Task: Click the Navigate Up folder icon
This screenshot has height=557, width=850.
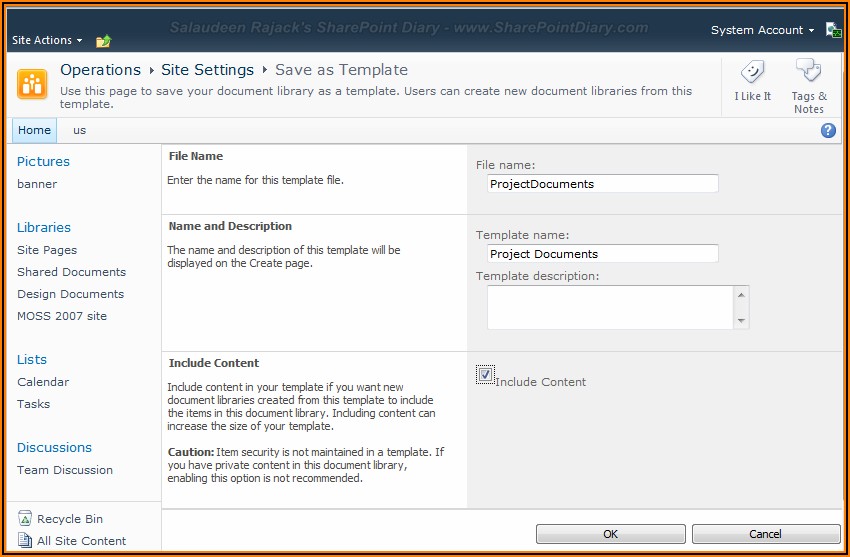Action: tap(103, 41)
